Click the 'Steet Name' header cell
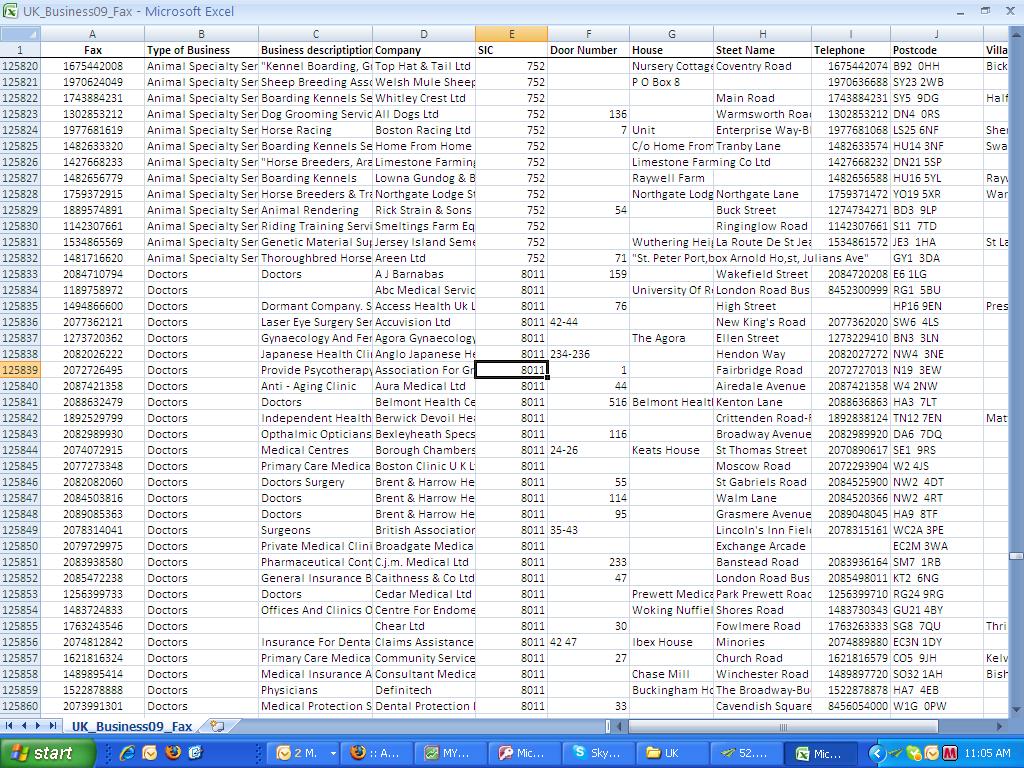 [762, 50]
